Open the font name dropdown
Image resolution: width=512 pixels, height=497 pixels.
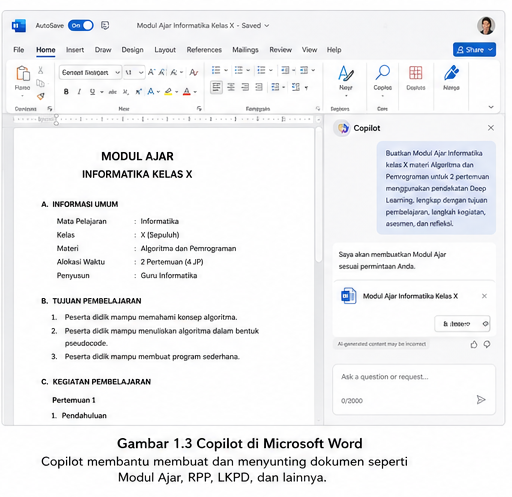click(x=117, y=72)
